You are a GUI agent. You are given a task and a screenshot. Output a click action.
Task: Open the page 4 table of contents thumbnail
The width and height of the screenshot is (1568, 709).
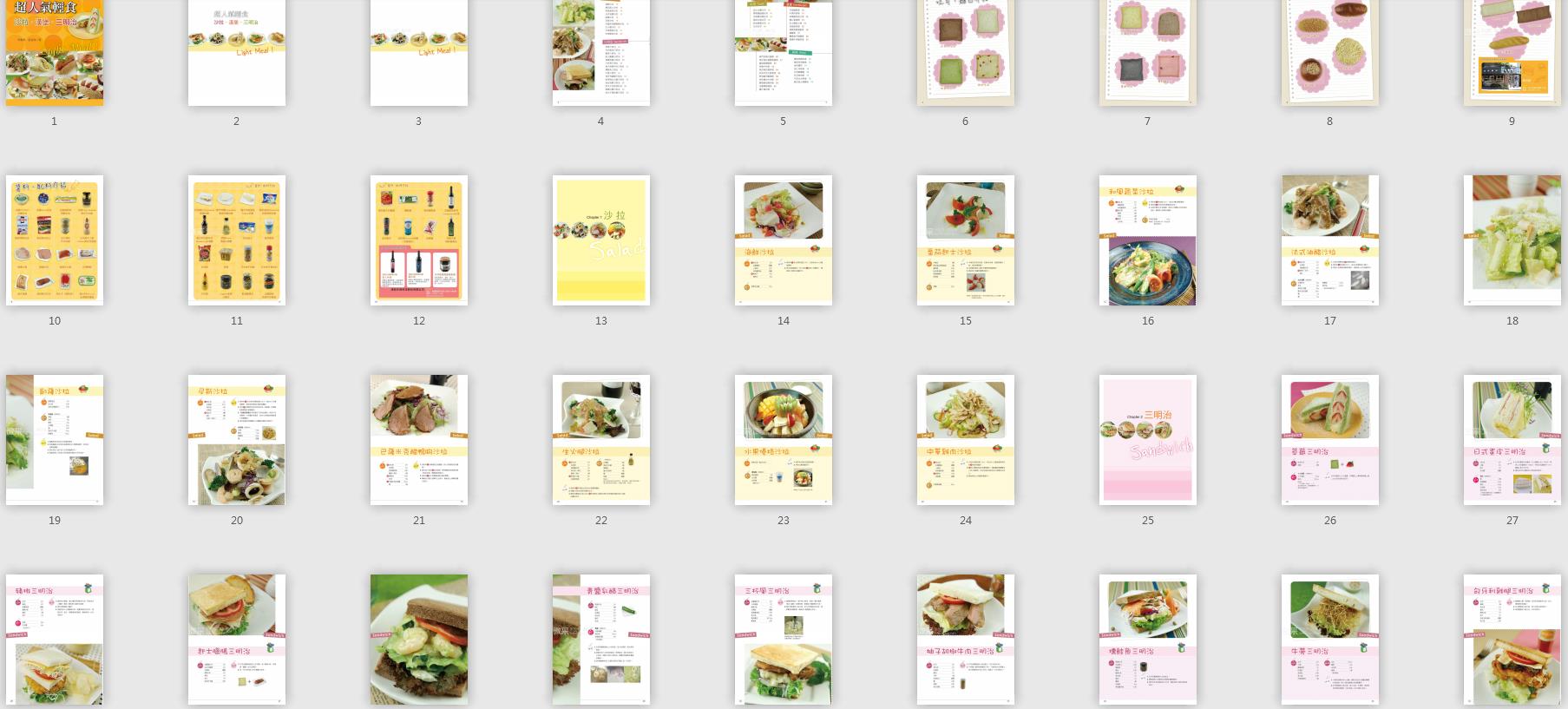(601, 52)
